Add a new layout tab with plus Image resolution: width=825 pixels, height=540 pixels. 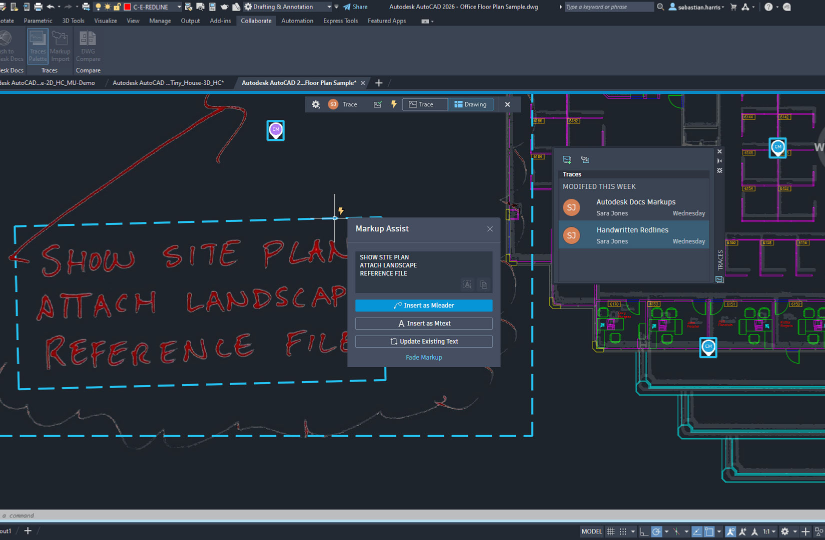pyautogui.click(x=28, y=531)
